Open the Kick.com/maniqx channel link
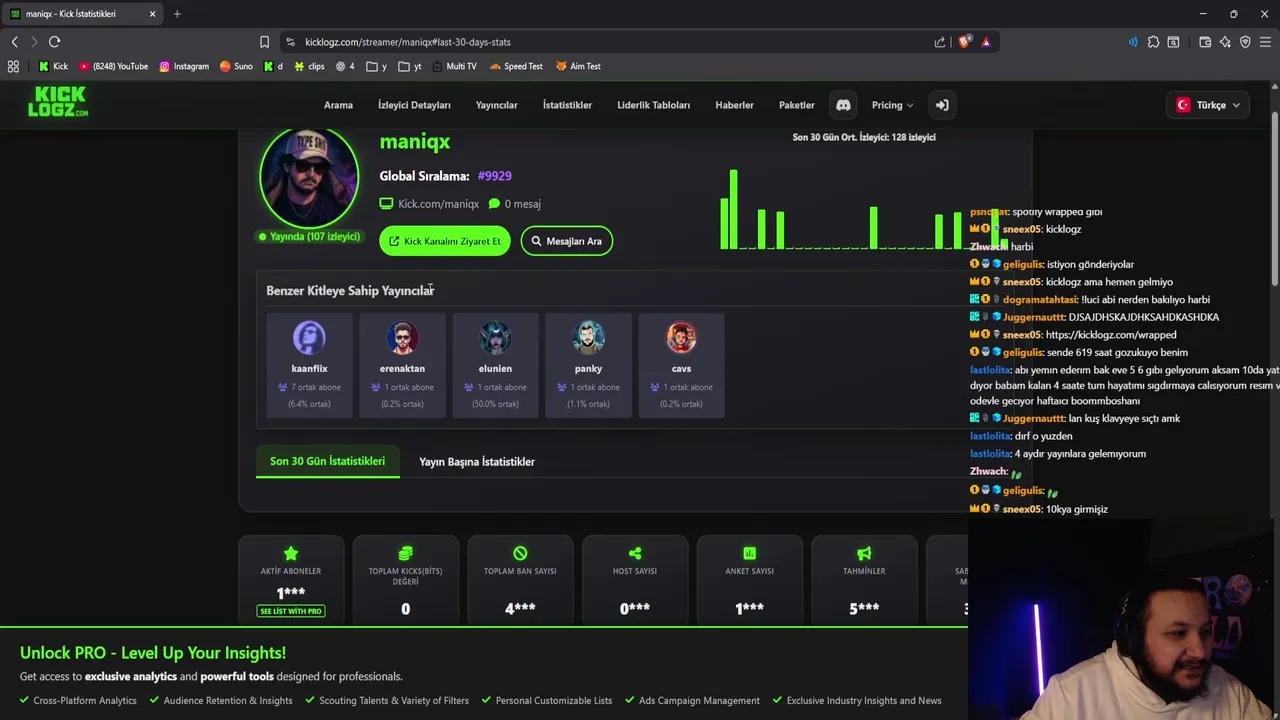Viewport: 1280px width, 720px height. (x=429, y=204)
